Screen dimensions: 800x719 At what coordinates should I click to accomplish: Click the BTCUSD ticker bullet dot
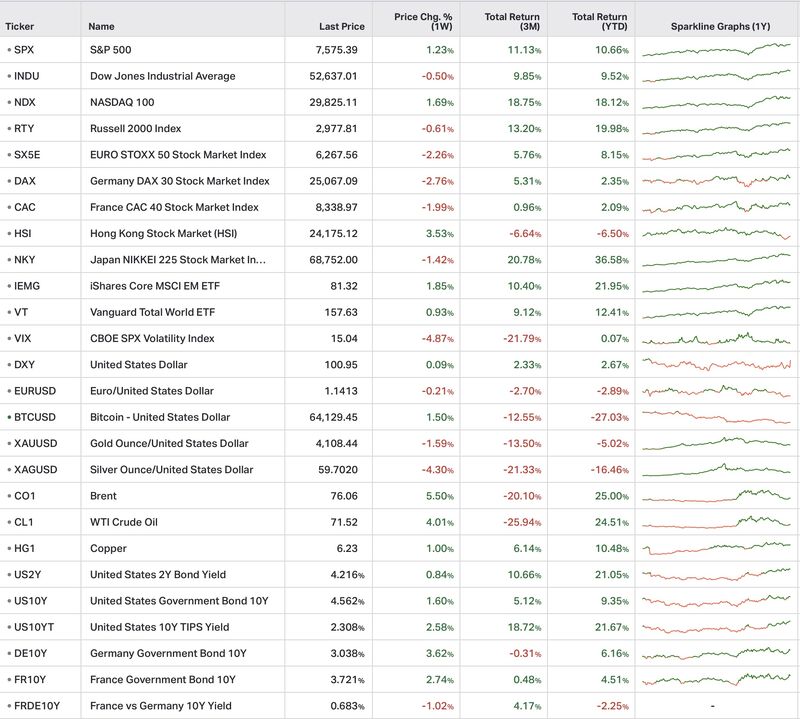(x=9, y=417)
